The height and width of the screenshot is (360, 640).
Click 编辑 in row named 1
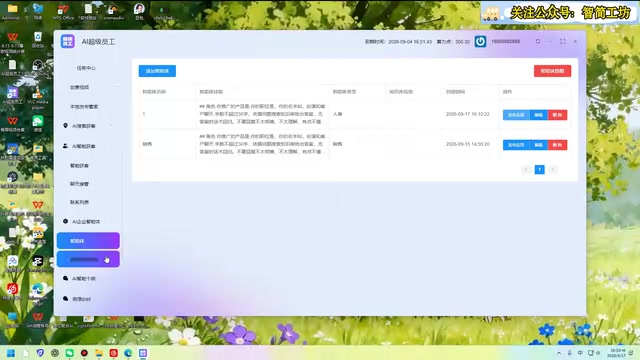pyautogui.click(x=538, y=115)
